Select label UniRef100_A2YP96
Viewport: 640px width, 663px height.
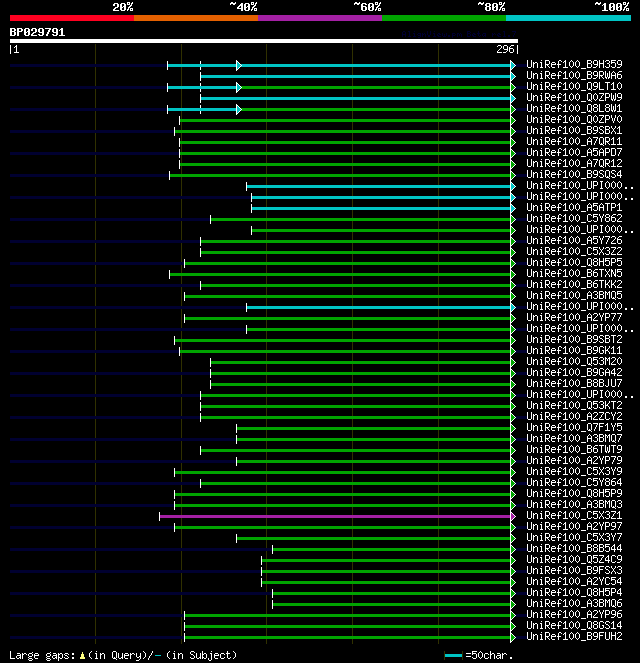click(x=574, y=614)
